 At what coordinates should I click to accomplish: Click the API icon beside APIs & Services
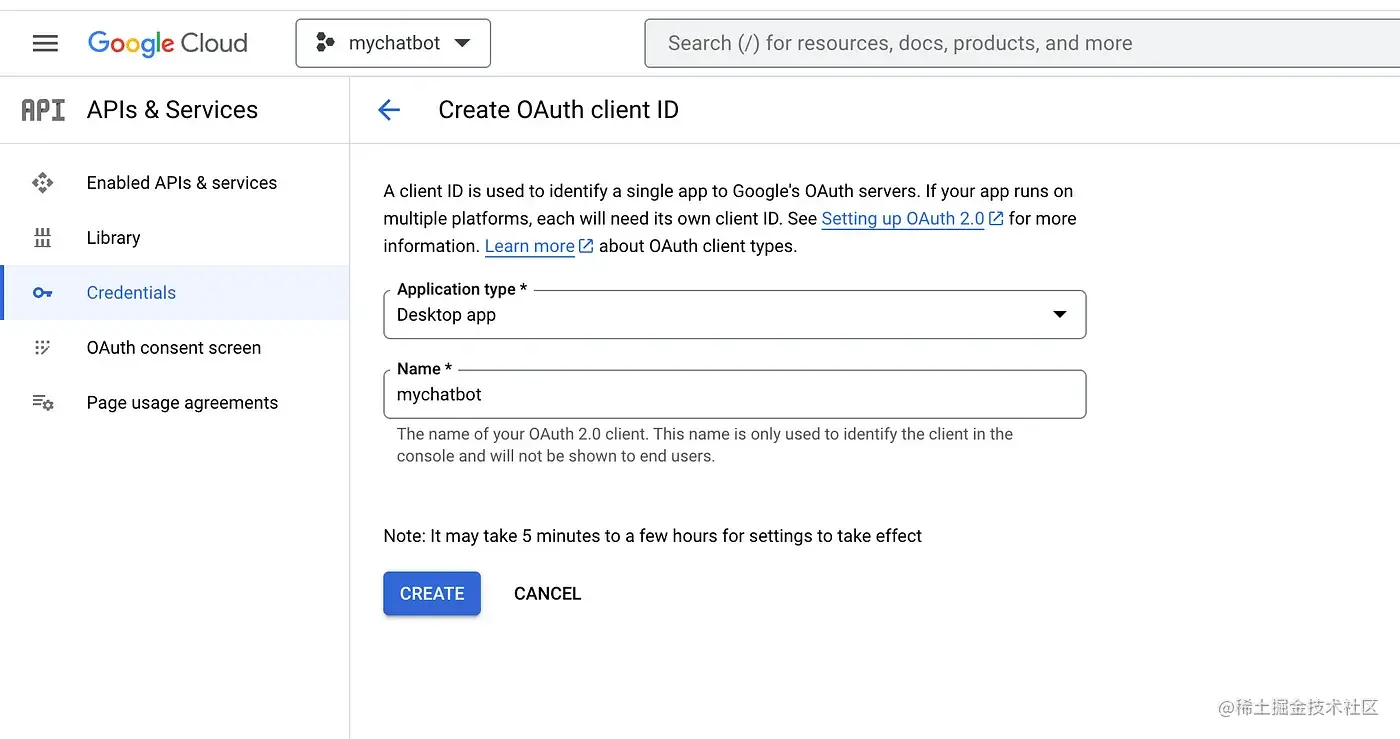tap(43, 110)
